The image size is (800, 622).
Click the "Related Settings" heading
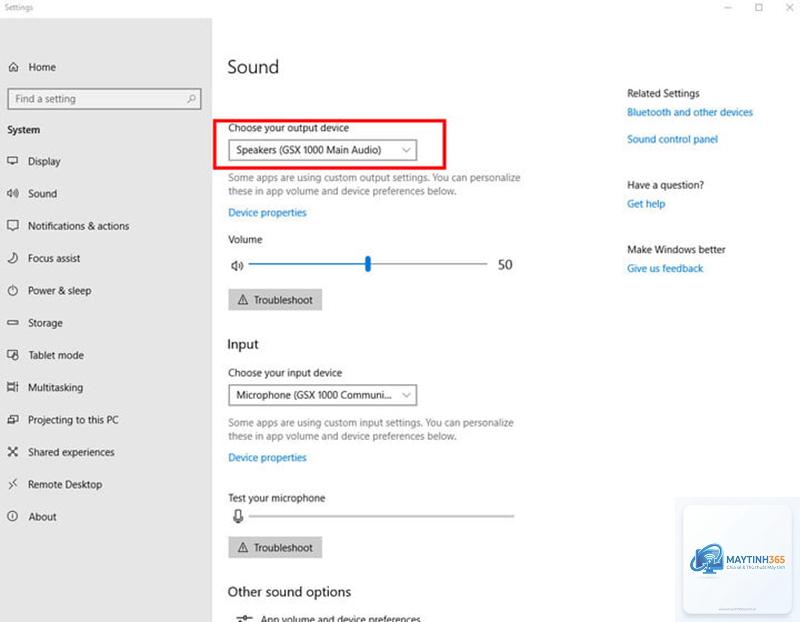point(663,93)
